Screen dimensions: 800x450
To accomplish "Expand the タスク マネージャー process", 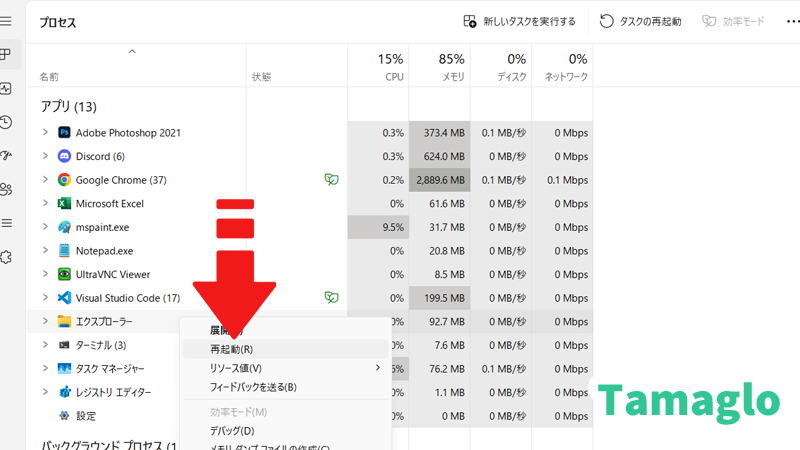I will pos(45,368).
